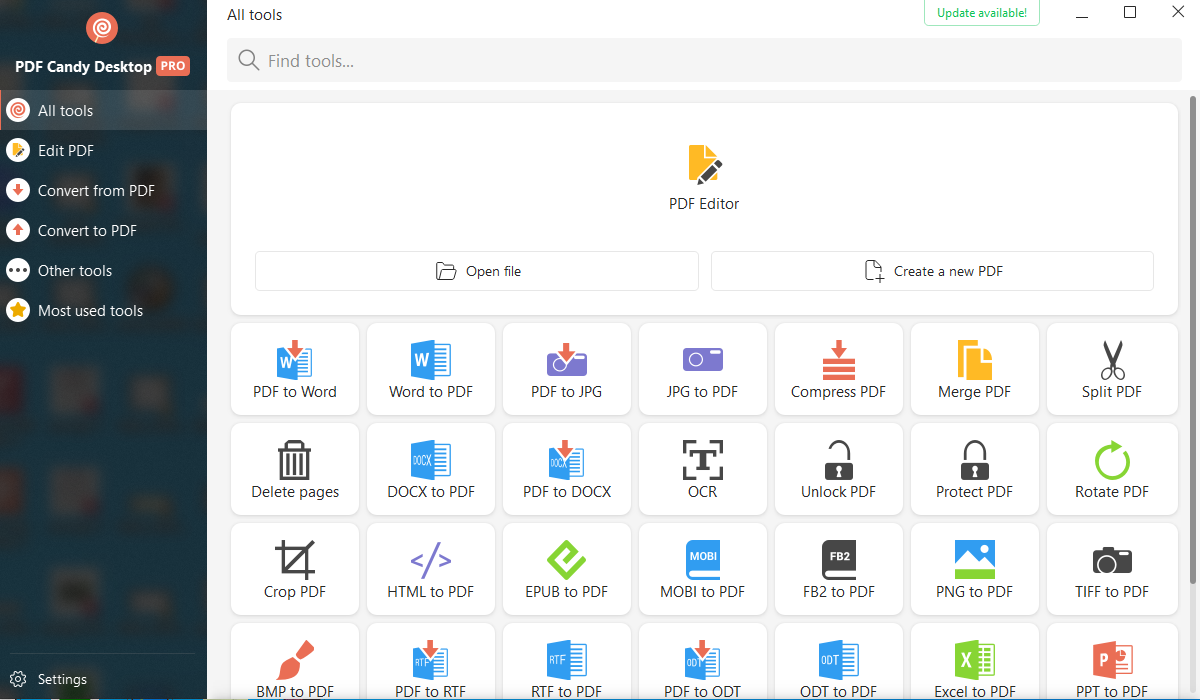Screen dimensions: 1200x700
Task: Focus the Find tools search field
Action: (x=704, y=61)
